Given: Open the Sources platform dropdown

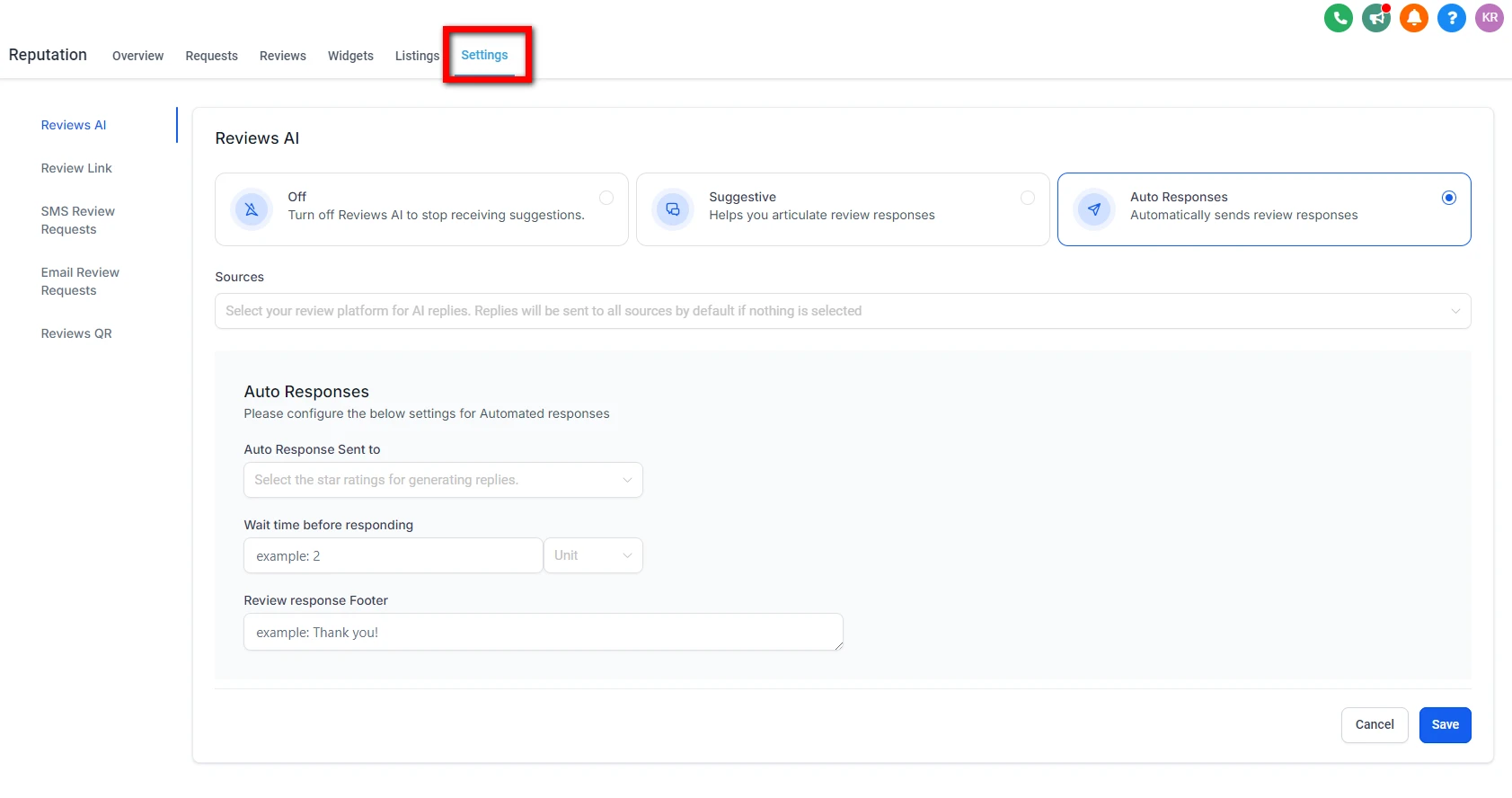Looking at the screenshot, I should [843, 311].
